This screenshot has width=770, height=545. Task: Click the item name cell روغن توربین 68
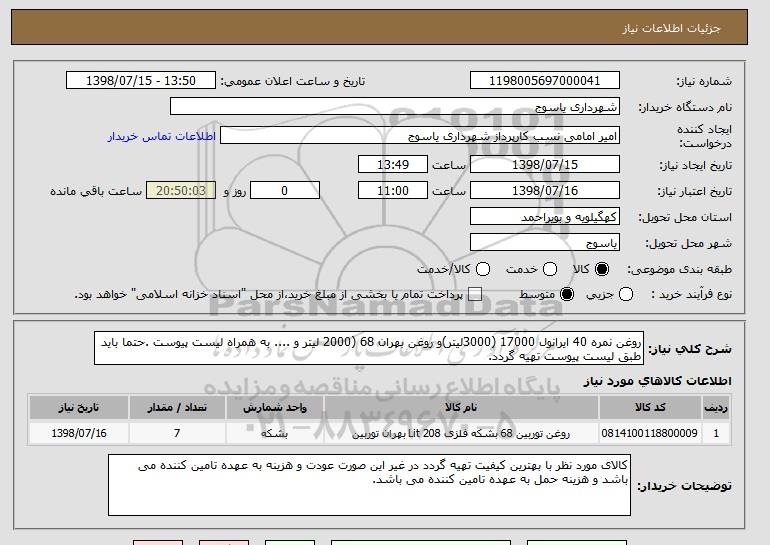pyautogui.click(x=461, y=434)
